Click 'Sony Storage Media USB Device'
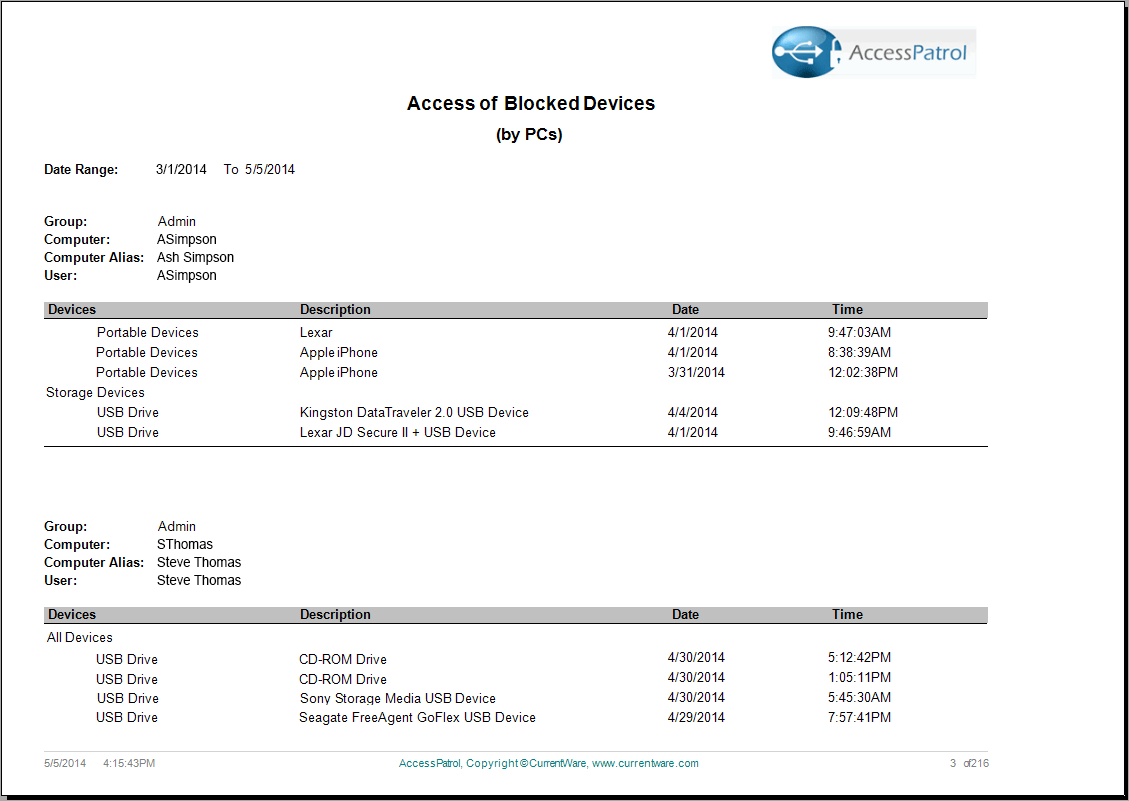This screenshot has height=801, width=1129. click(397, 699)
